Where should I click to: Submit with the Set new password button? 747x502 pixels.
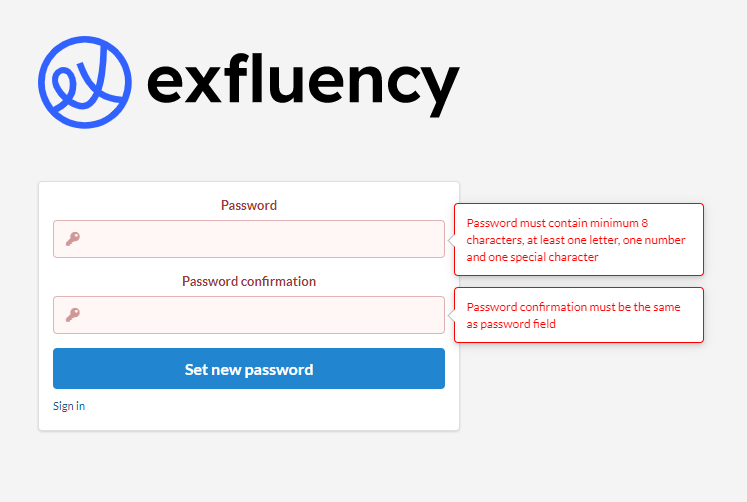[x=249, y=369]
